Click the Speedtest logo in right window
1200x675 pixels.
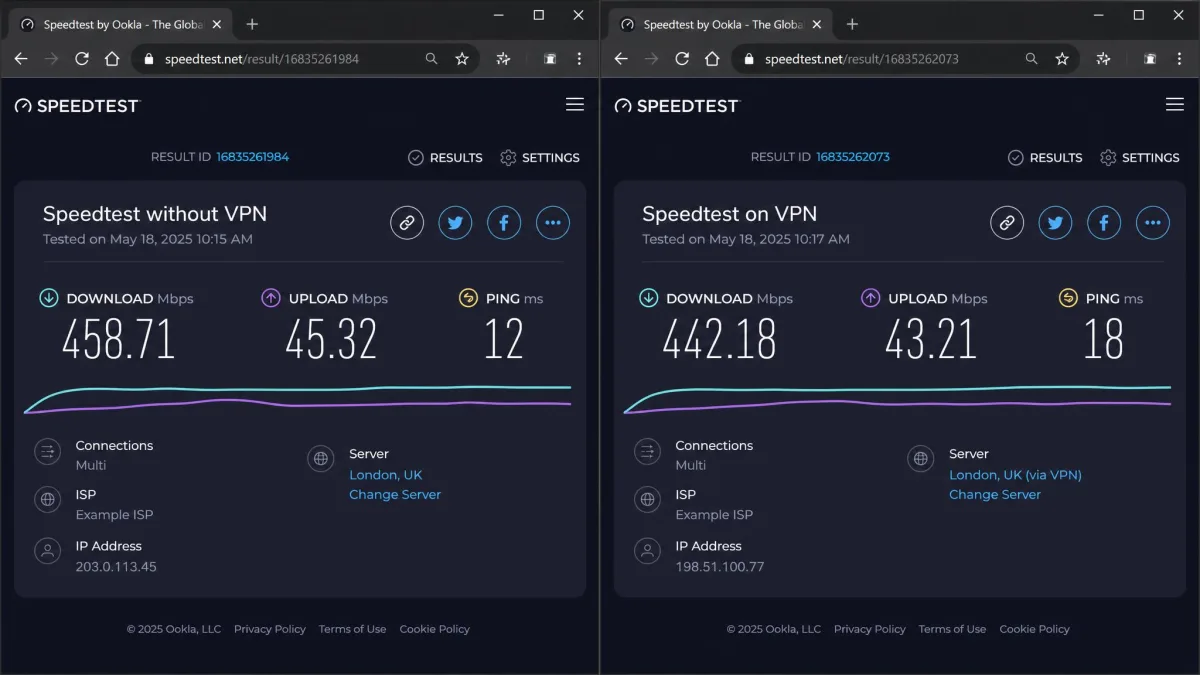coord(677,105)
